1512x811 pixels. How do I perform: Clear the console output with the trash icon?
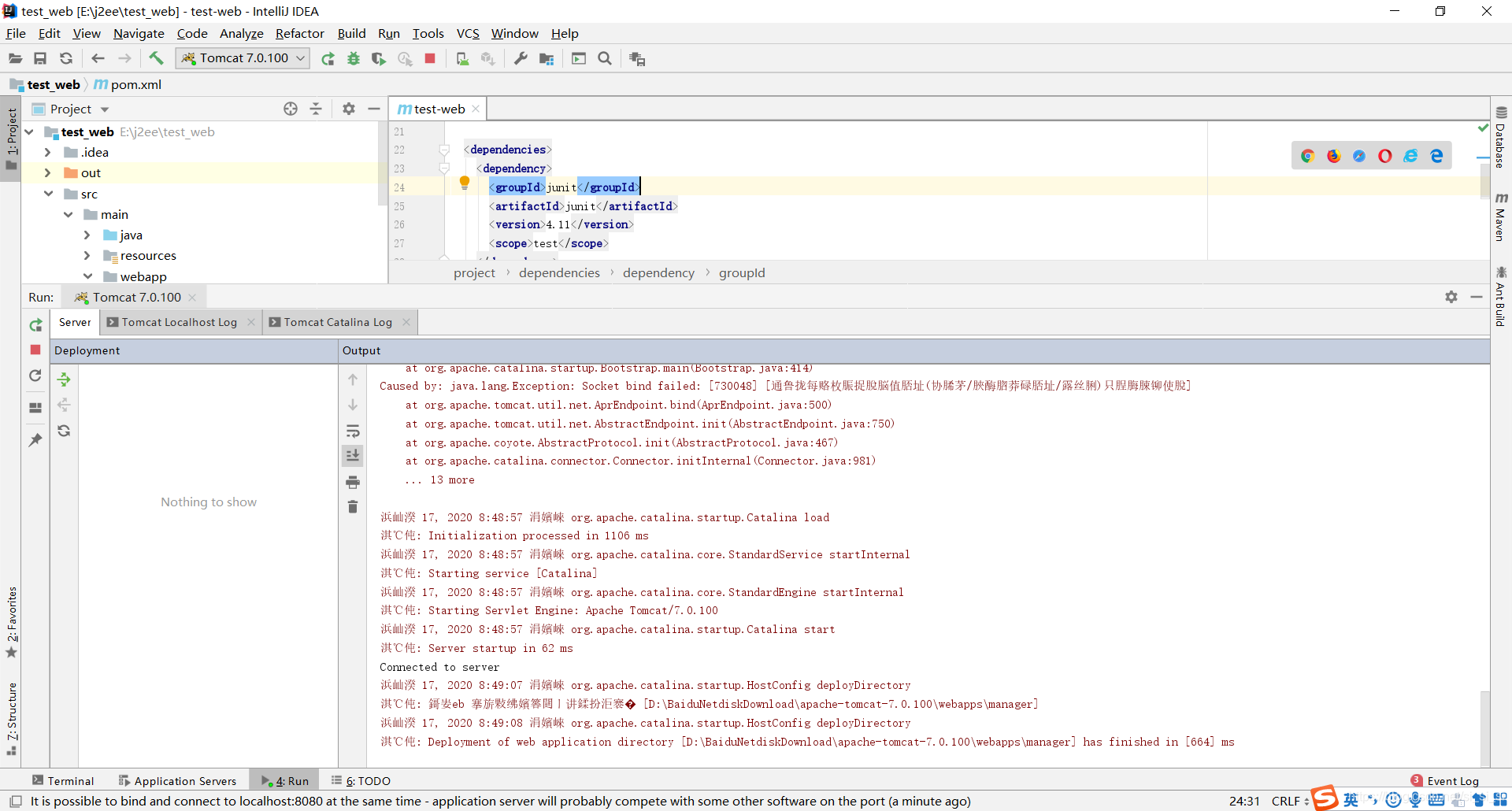pos(352,507)
